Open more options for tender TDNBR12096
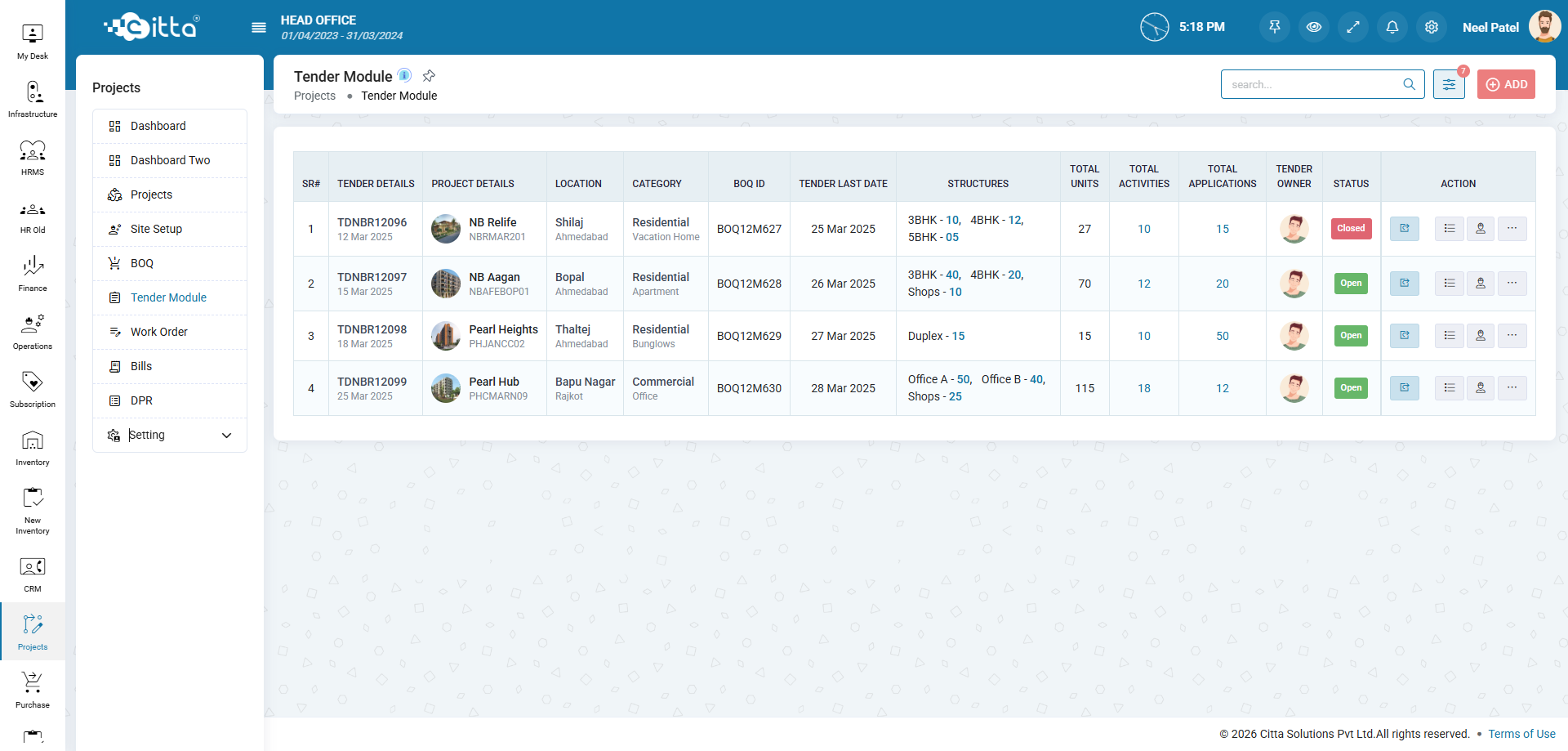Image resolution: width=1568 pixels, height=751 pixels. [1512, 229]
